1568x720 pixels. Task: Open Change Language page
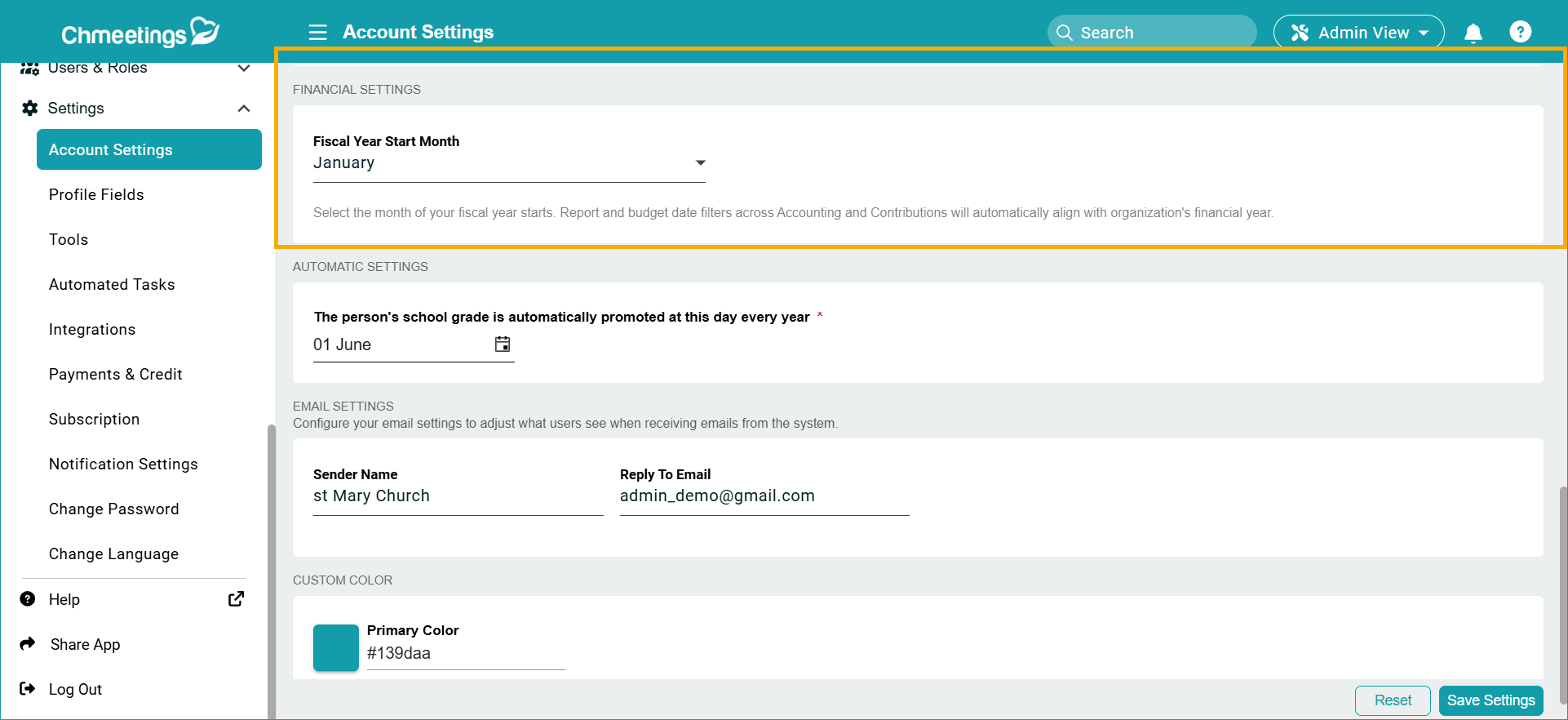(x=114, y=553)
